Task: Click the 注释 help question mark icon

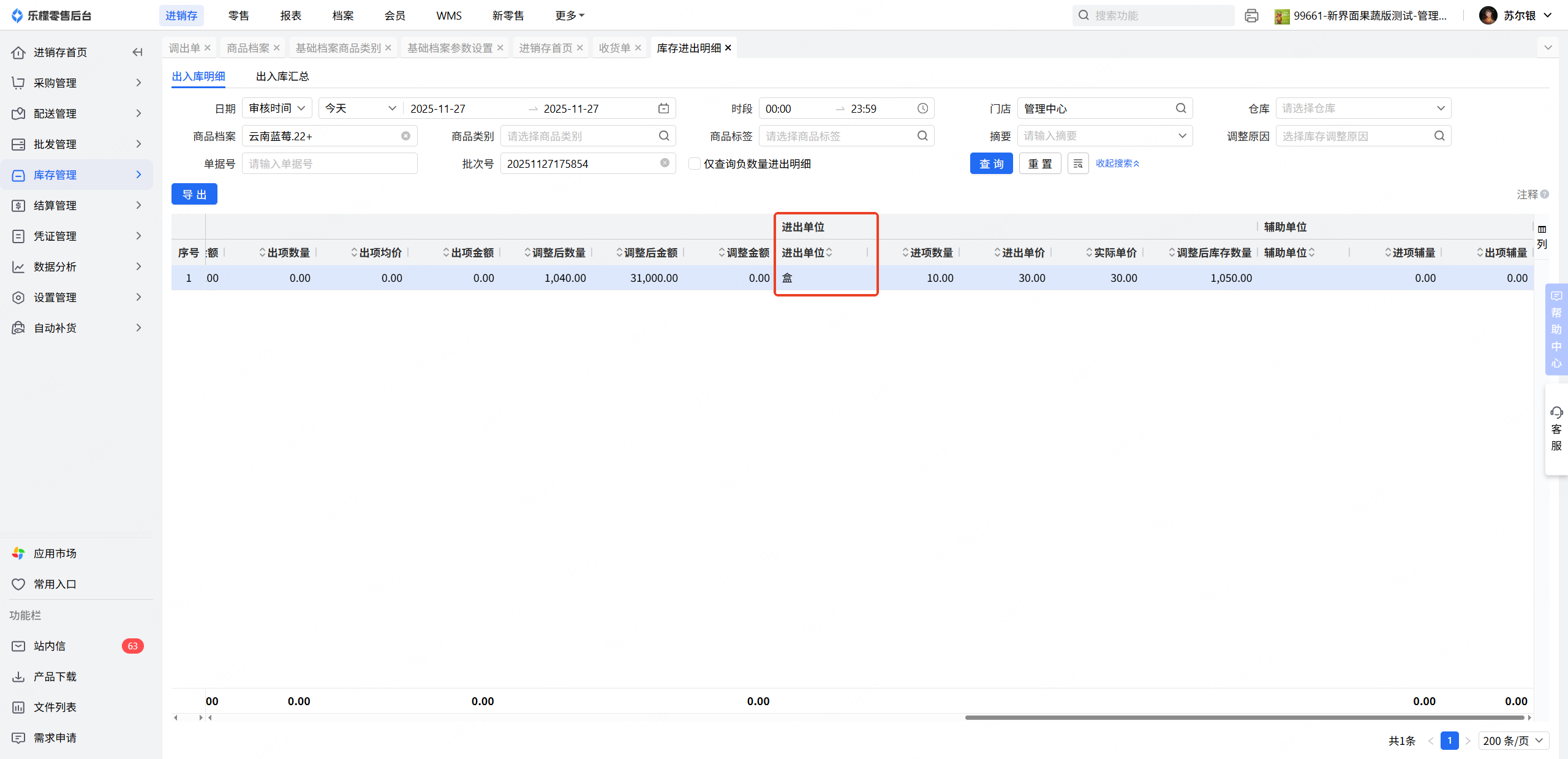Action: click(1545, 194)
